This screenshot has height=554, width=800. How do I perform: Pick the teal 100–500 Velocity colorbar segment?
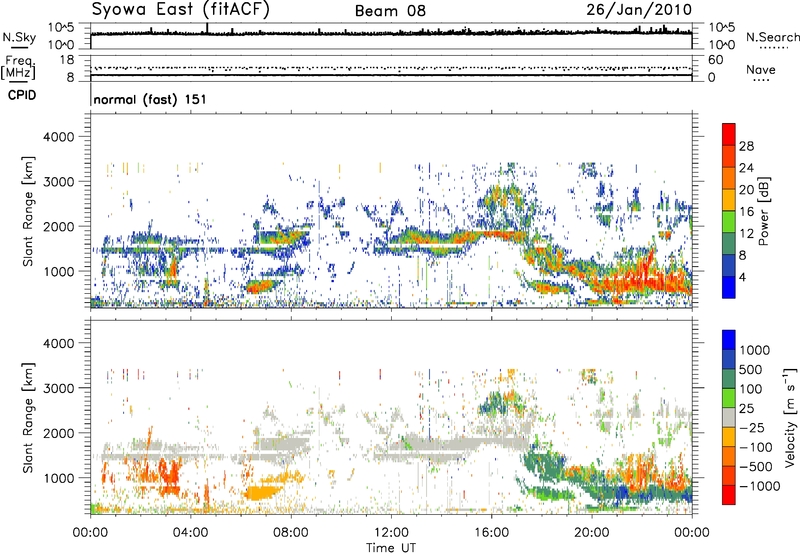(729, 379)
